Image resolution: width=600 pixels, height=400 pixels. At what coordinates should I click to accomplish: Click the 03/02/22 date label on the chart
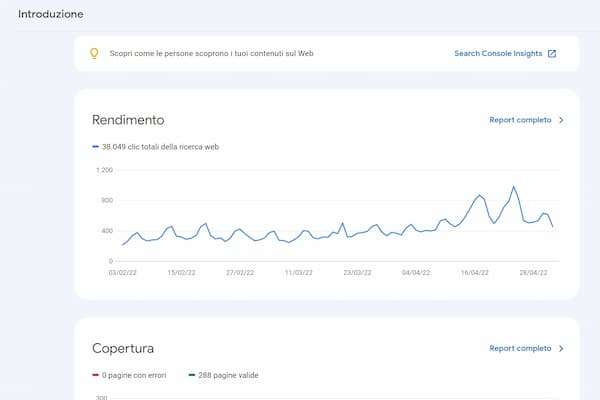[x=122, y=271]
